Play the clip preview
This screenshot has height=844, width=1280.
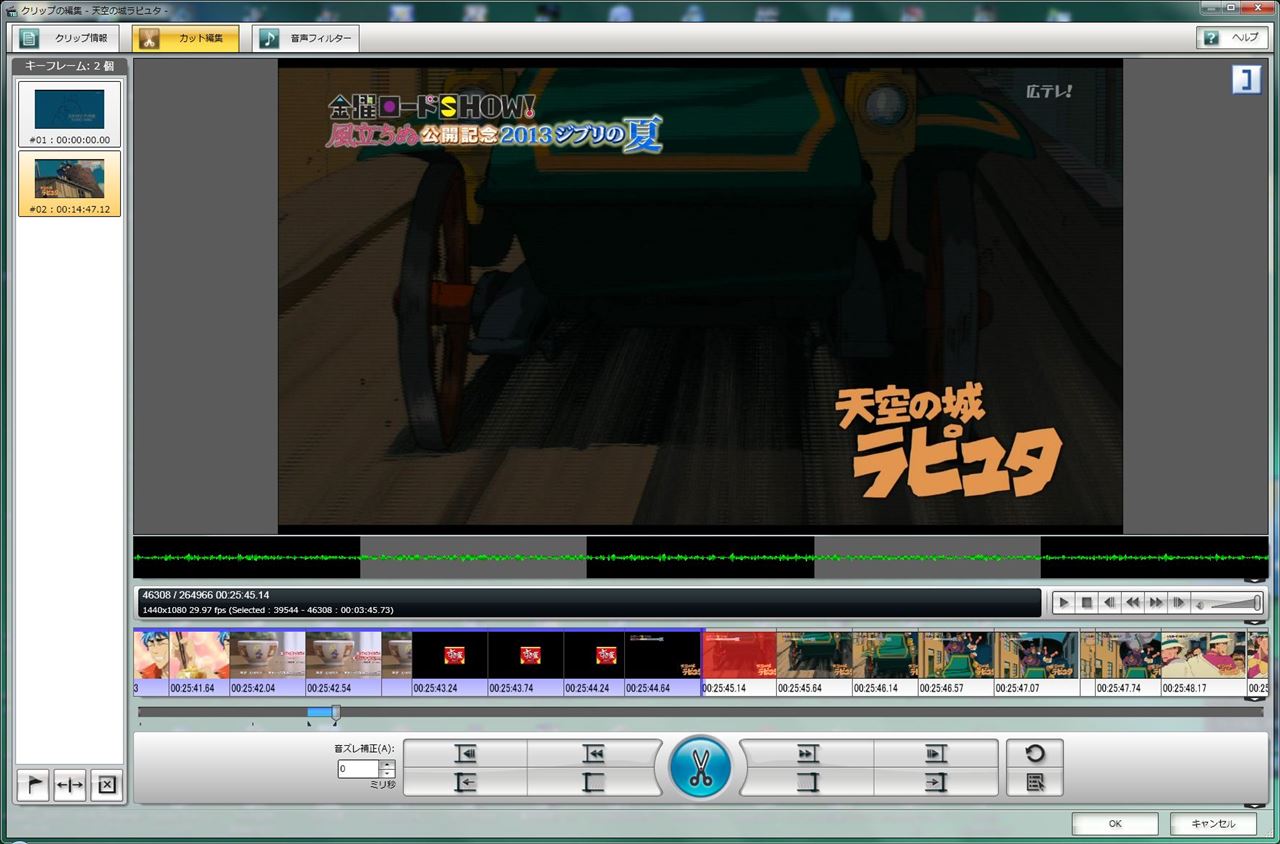[x=1063, y=602]
